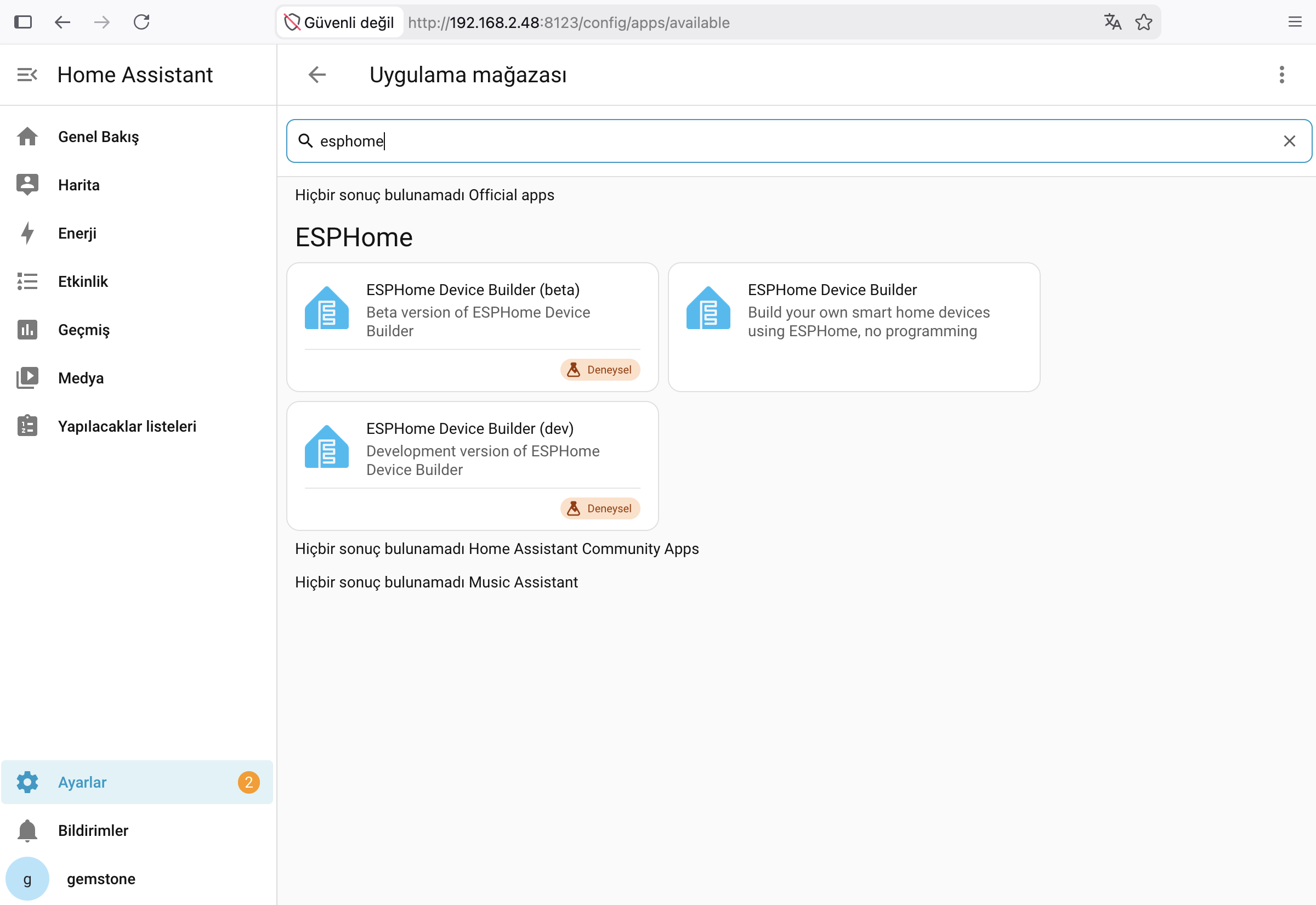
Task: Select Etkinlik in sidebar
Action: 137,281
